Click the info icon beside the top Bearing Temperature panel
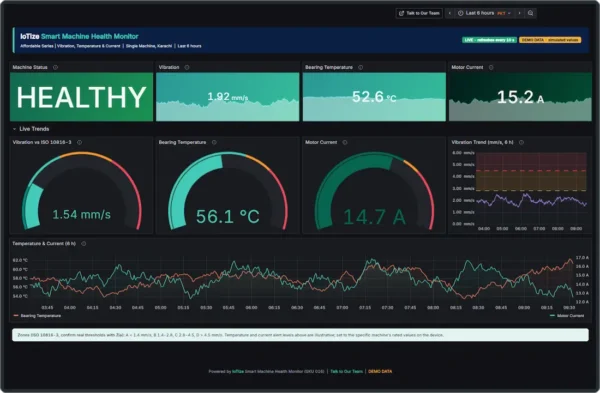The width and height of the screenshot is (600, 393). coord(360,67)
